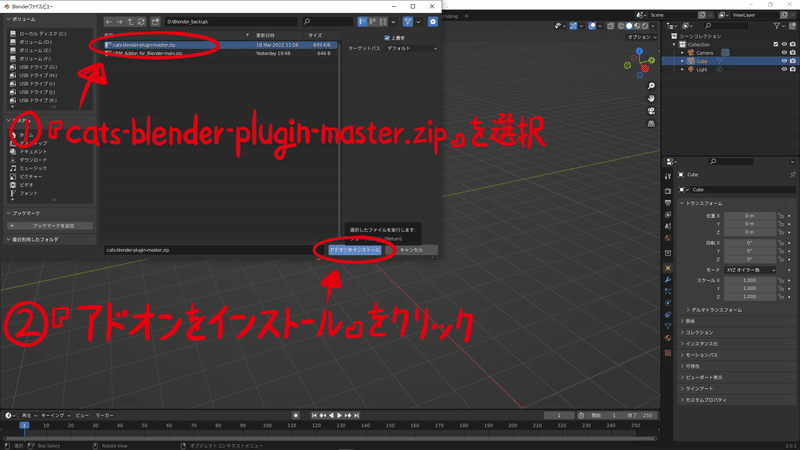Toggle X-ray in viewport header

click(x=610, y=26)
